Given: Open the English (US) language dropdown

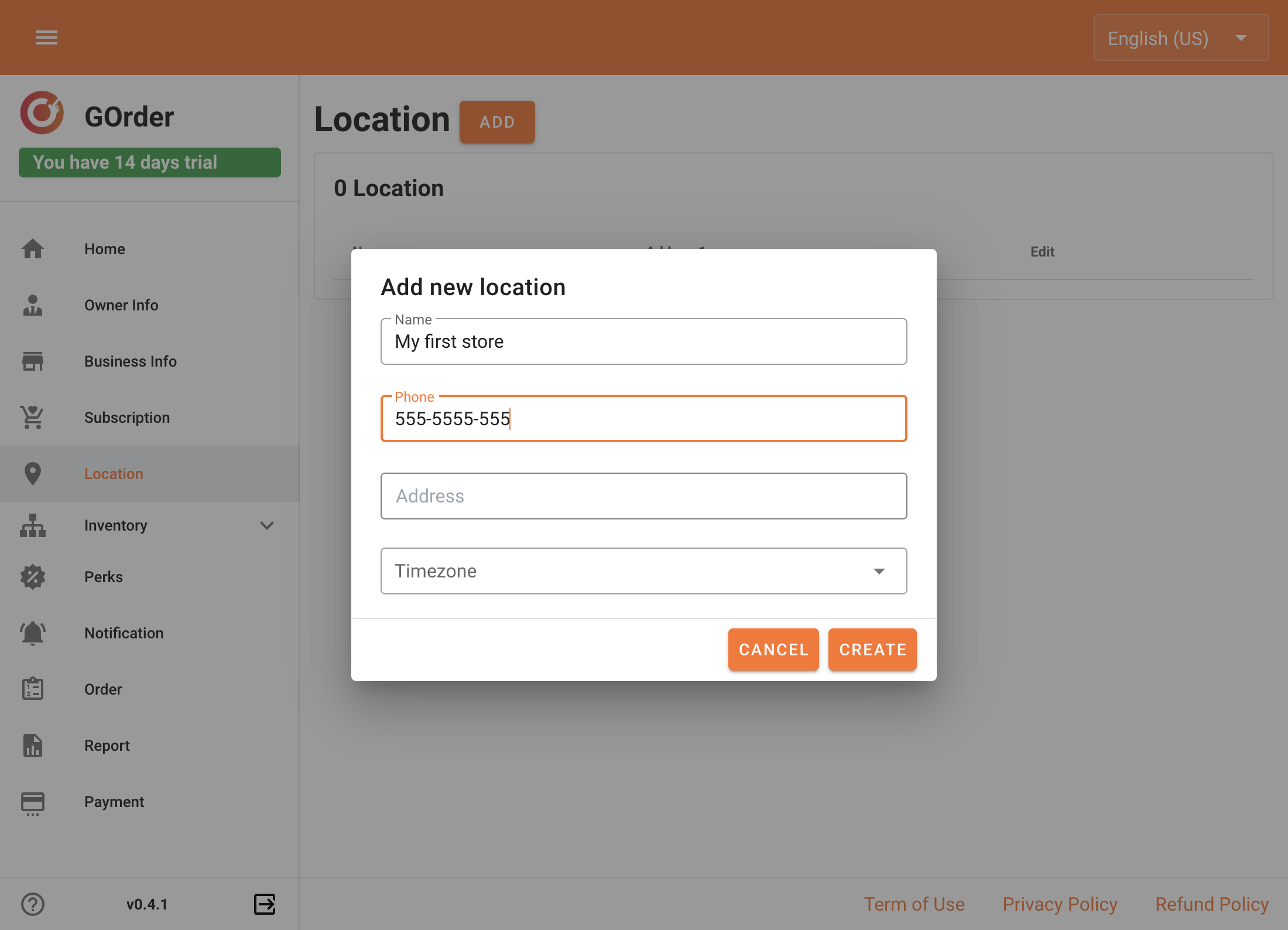Looking at the screenshot, I should tap(1181, 38).
